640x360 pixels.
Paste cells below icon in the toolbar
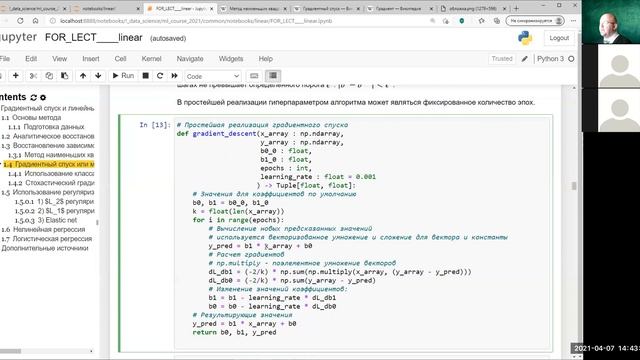coord(64,76)
